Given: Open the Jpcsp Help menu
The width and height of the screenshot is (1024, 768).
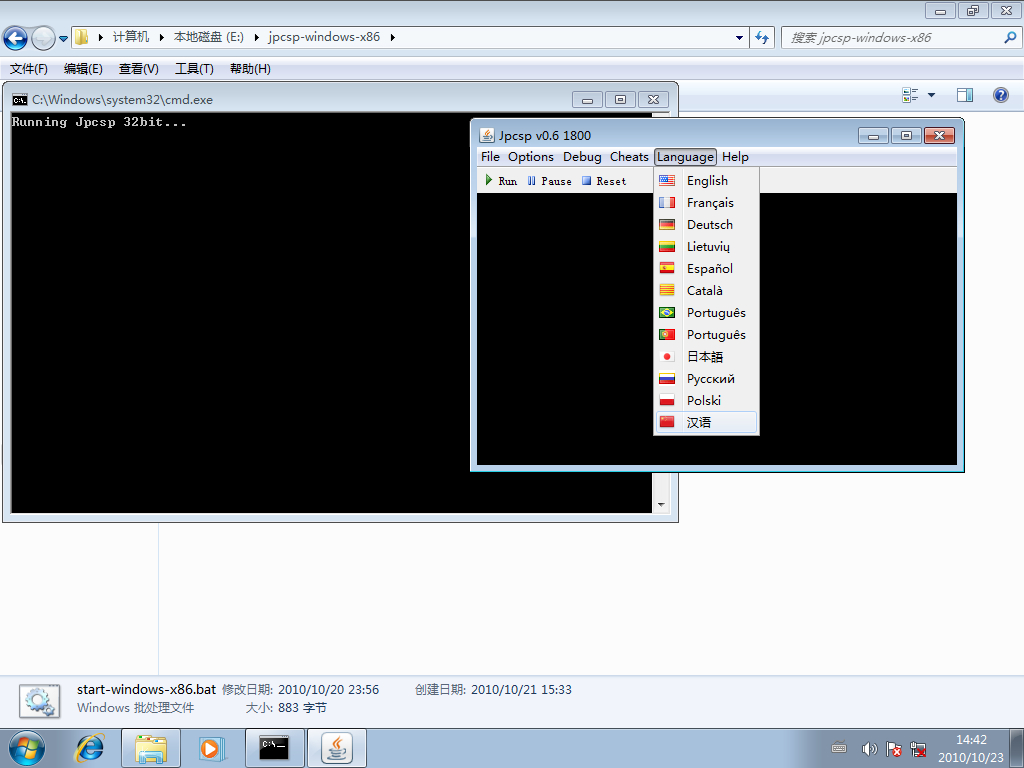Looking at the screenshot, I should (735, 157).
